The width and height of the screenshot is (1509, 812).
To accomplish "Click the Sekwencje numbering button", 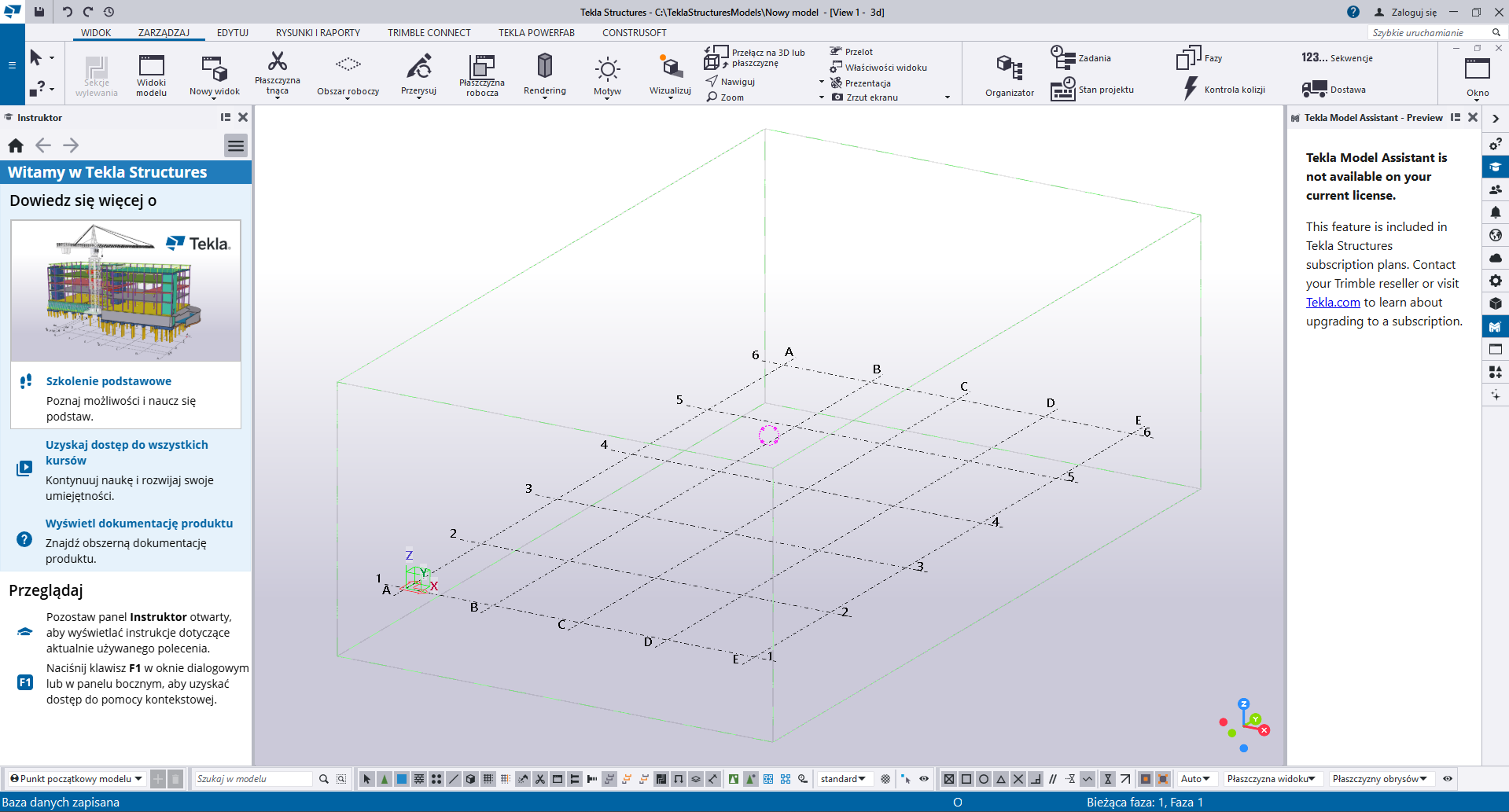I will [1337, 57].
